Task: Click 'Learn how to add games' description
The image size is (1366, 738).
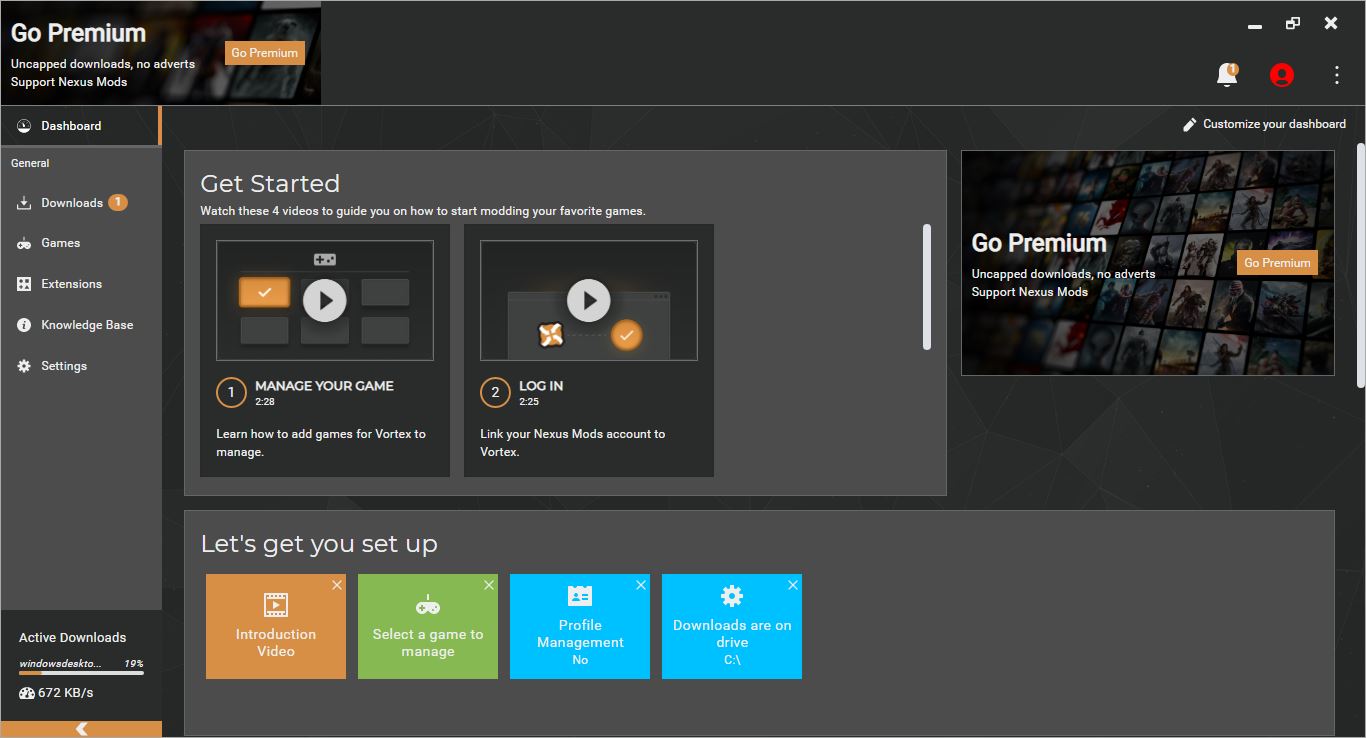Action: point(321,443)
